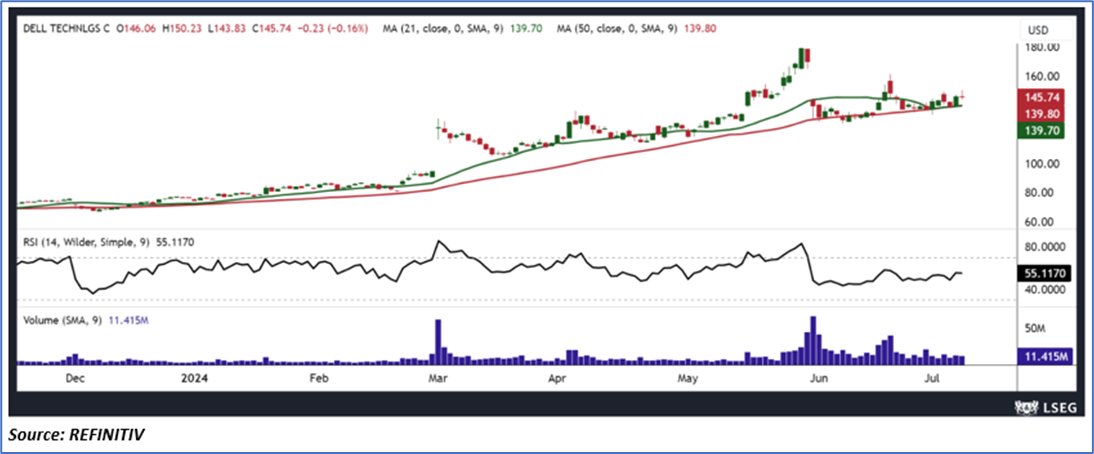Screen dimensions: 1094x454
Task: Click the tall green candle near 180 peak
Action: [802, 59]
